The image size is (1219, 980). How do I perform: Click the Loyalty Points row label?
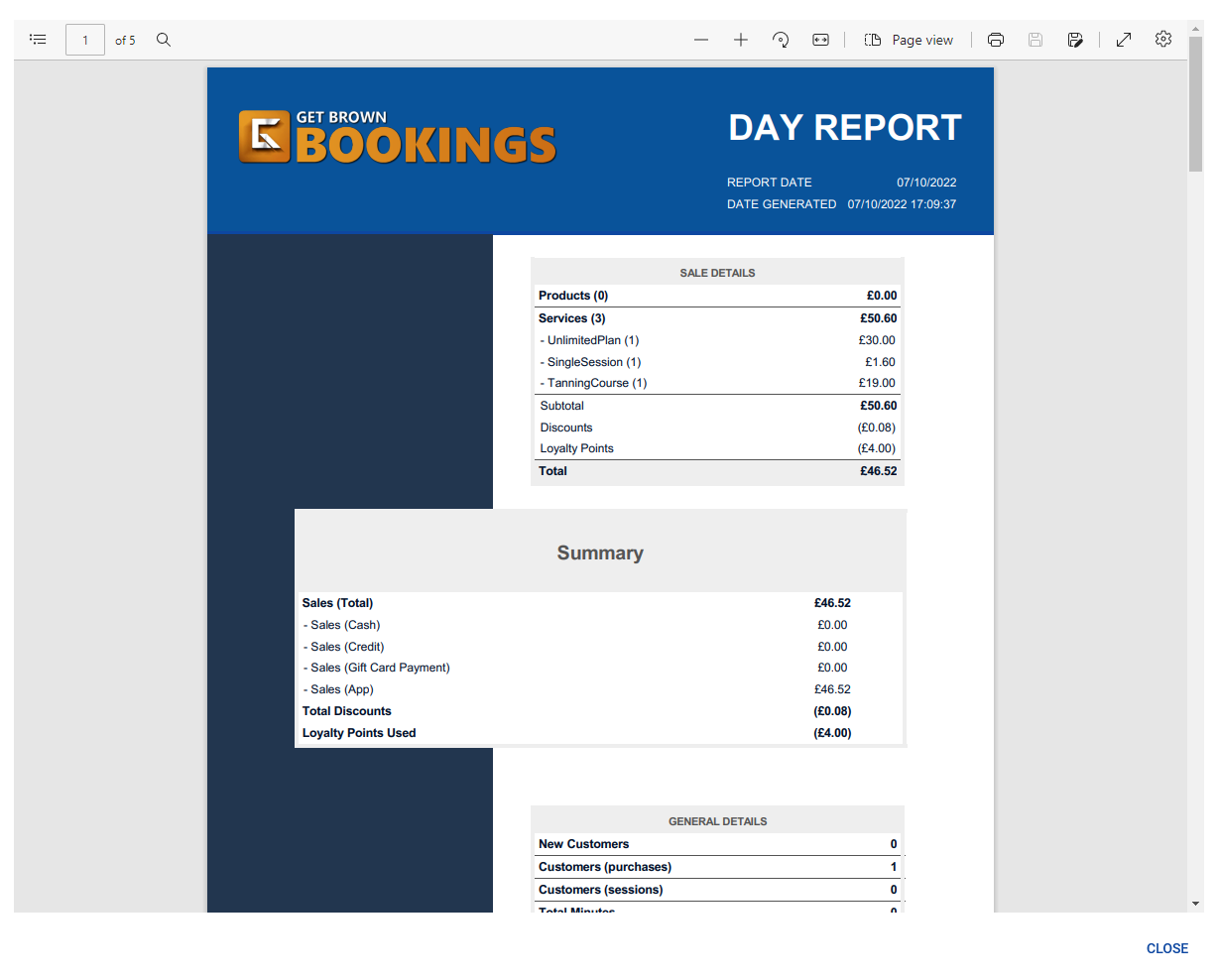(576, 448)
